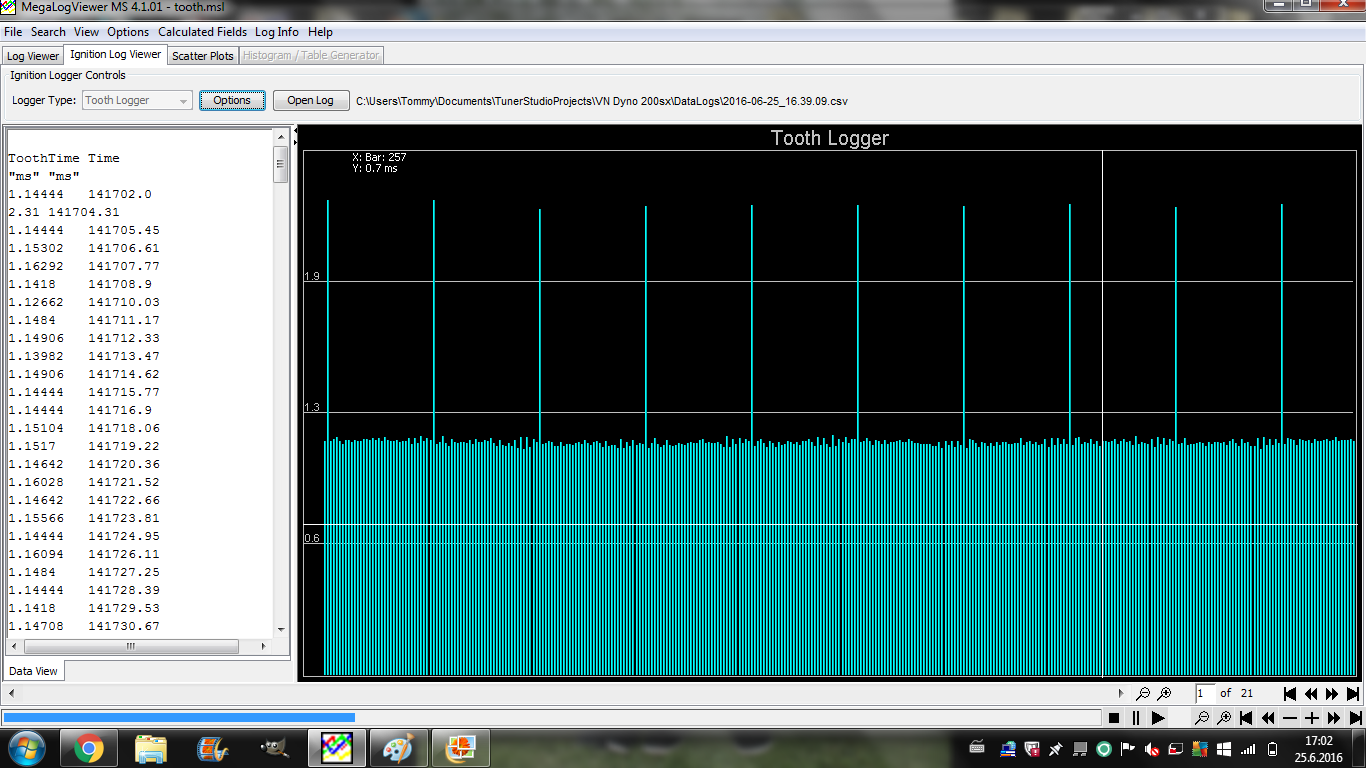Select the row with time 141702.0
1366x768 pixels.
(x=80, y=194)
